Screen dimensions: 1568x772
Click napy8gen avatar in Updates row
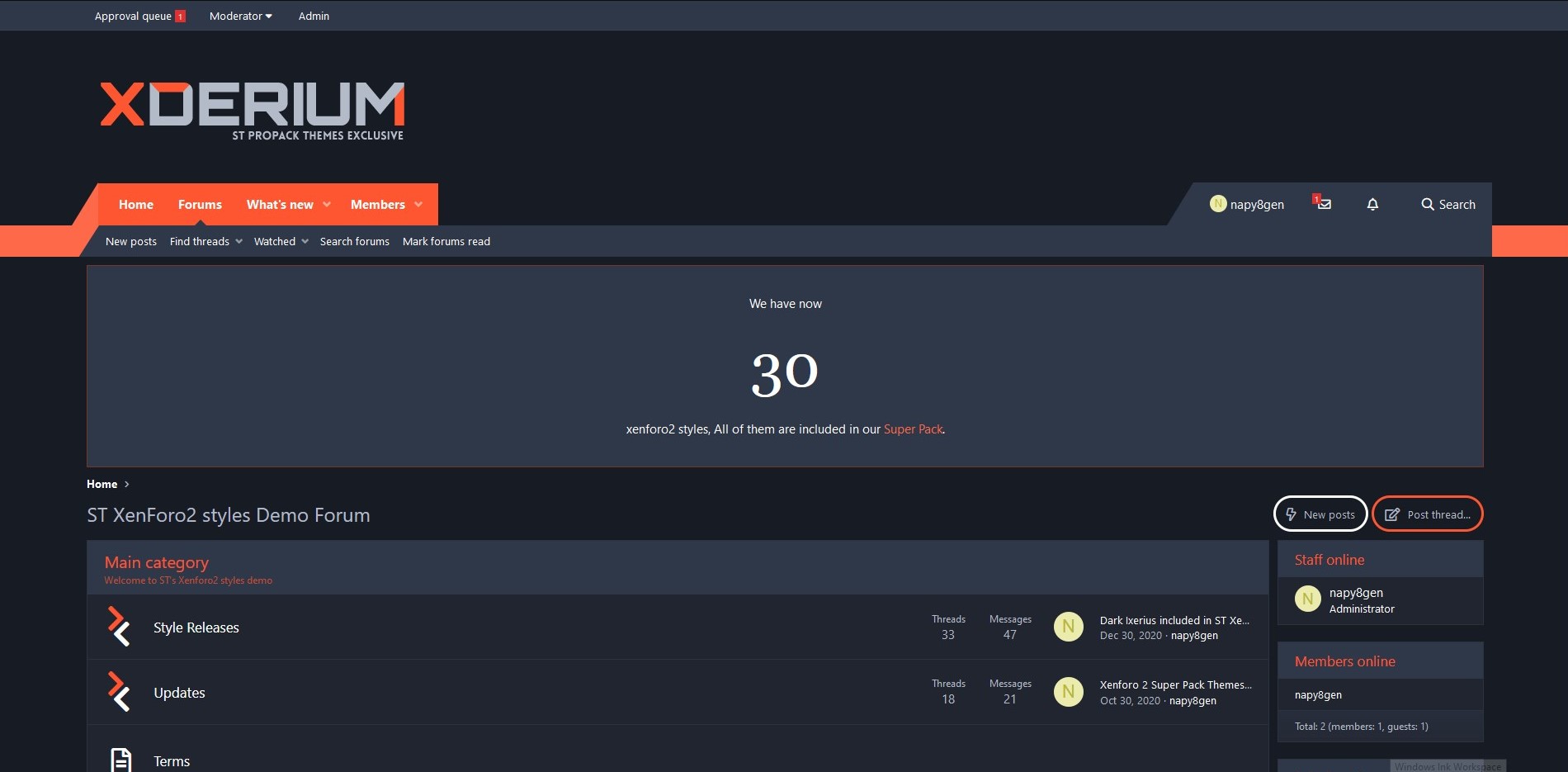click(1068, 691)
